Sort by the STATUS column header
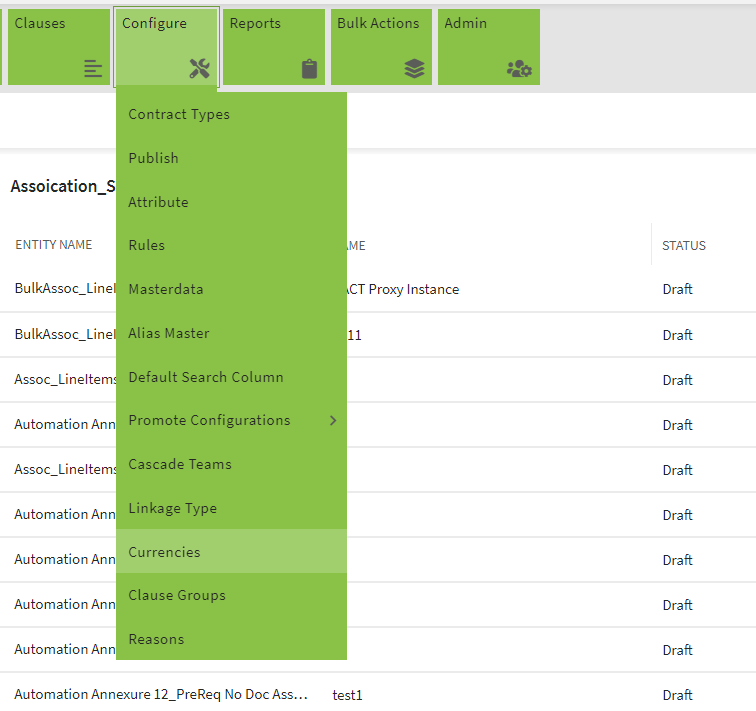This screenshot has height=711, width=756. coord(683,245)
